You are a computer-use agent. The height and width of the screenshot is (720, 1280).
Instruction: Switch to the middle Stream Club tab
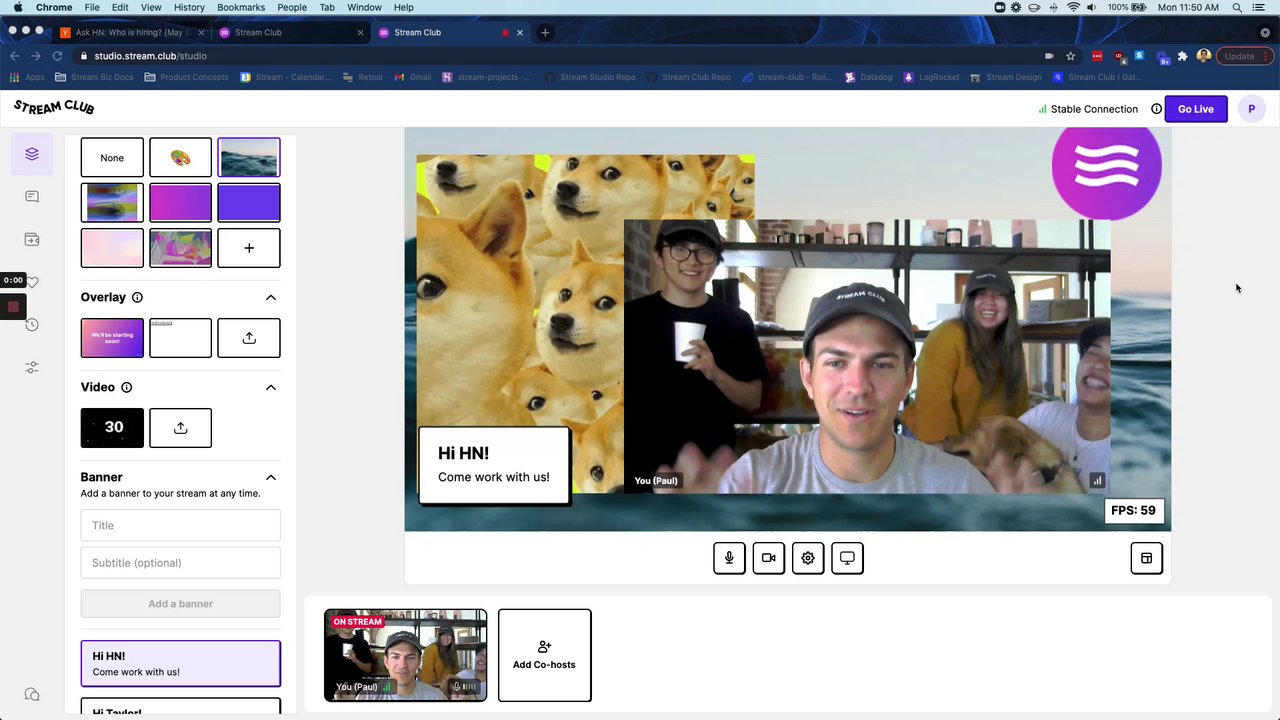point(290,32)
